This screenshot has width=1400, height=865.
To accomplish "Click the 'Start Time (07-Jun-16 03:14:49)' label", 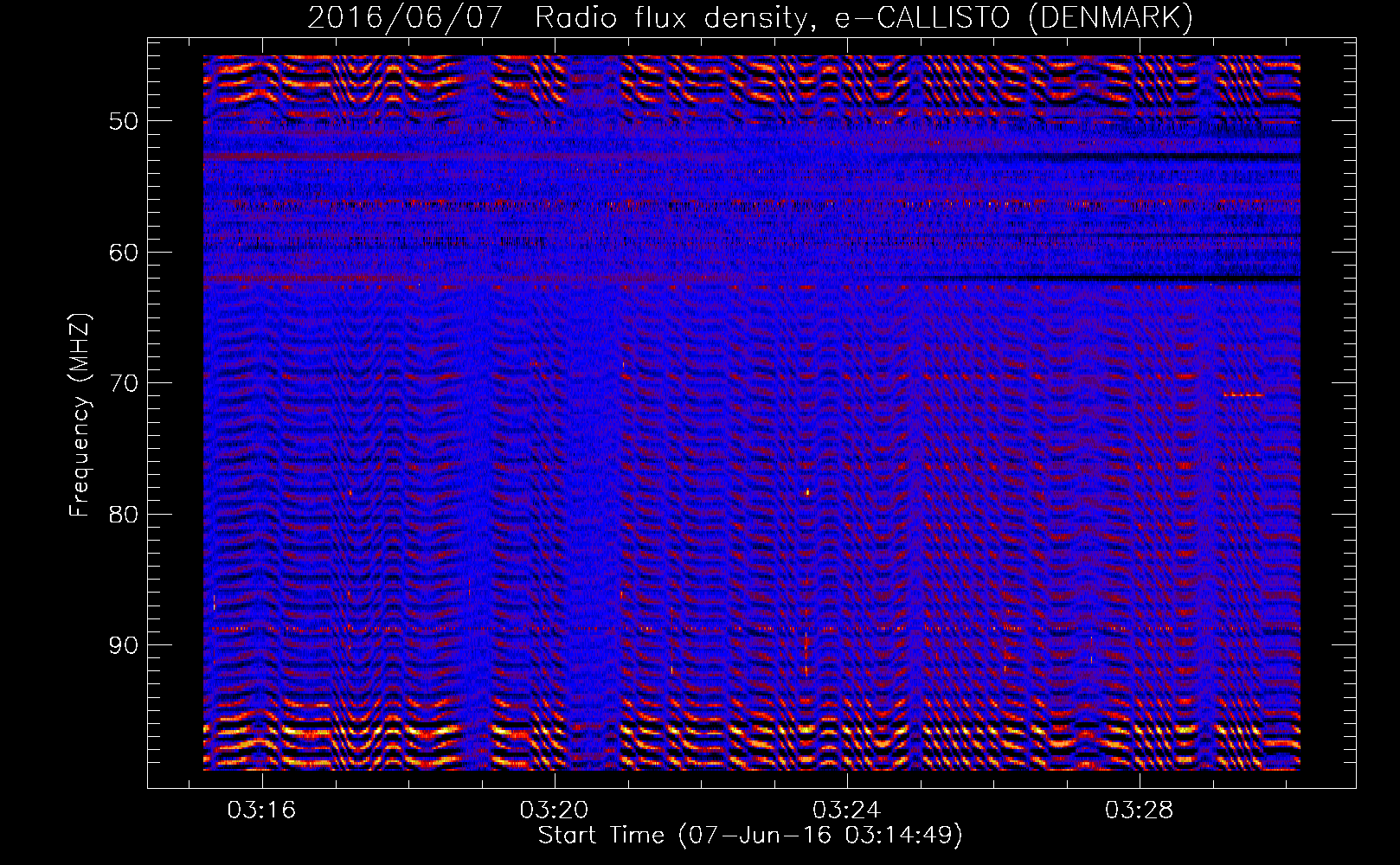I will (750, 836).
